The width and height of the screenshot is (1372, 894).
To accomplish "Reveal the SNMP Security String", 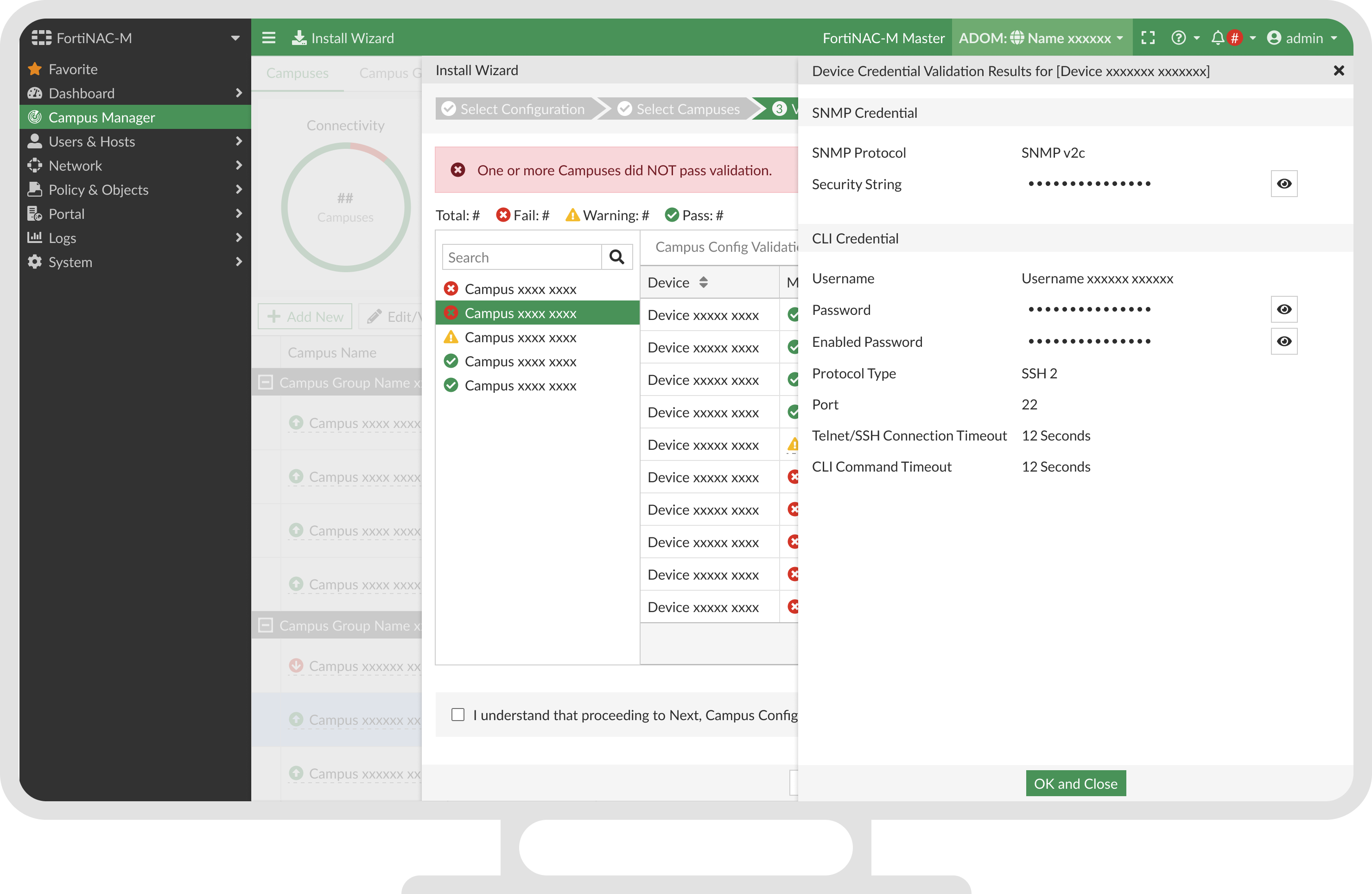I will tap(1284, 184).
